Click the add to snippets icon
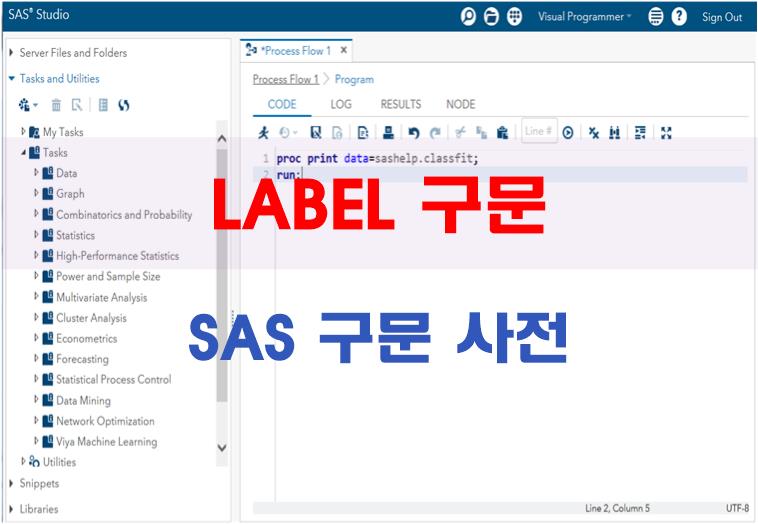The image size is (758, 524). pyautogui.click(x=363, y=132)
